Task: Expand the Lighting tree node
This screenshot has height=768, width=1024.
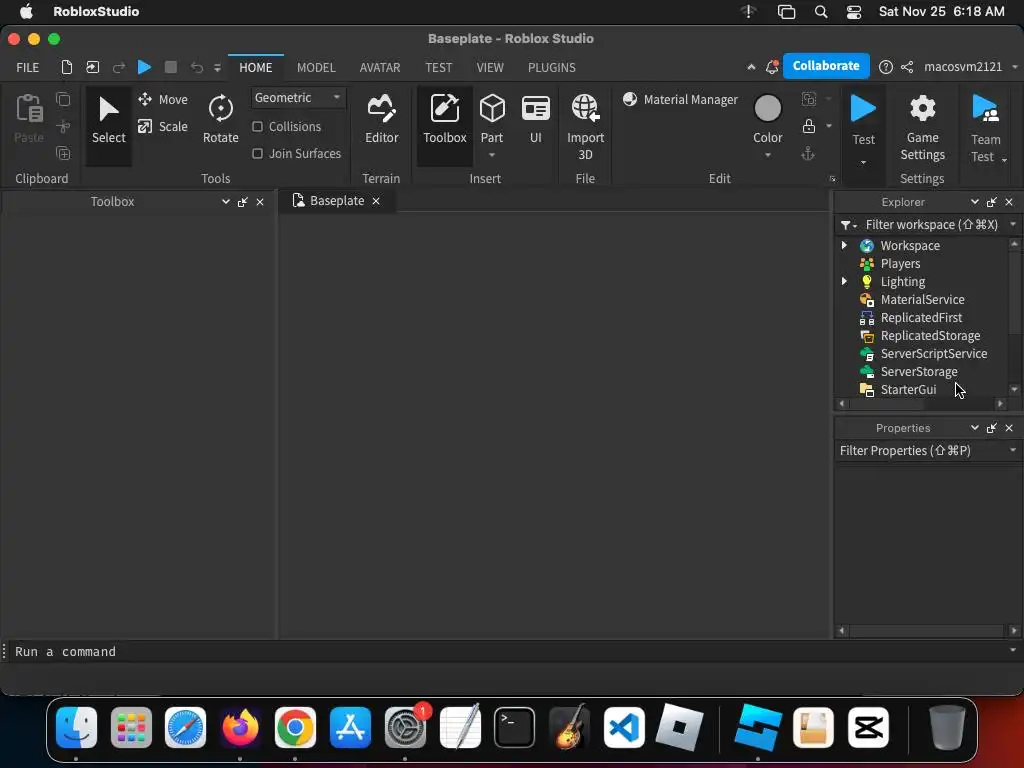Action: click(844, 281)
